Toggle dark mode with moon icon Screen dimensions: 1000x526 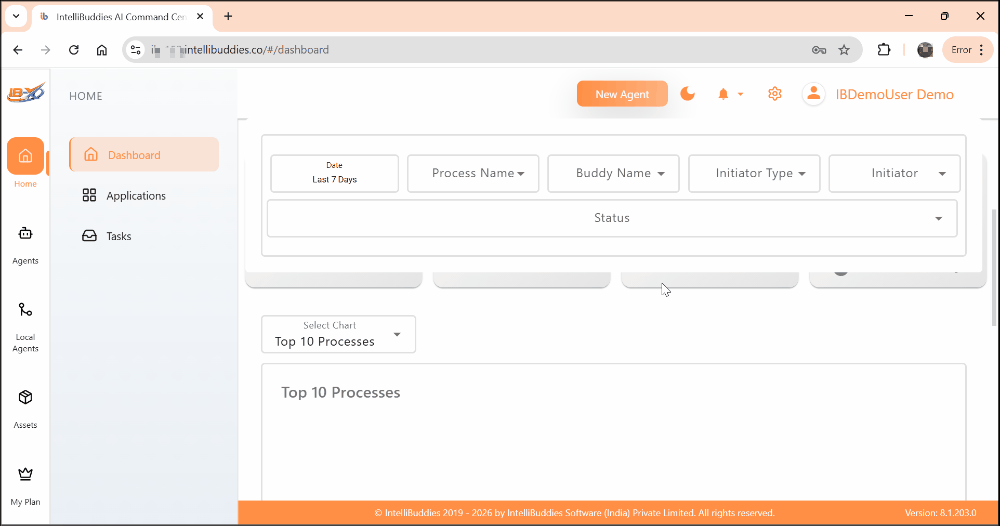[688, 94]
